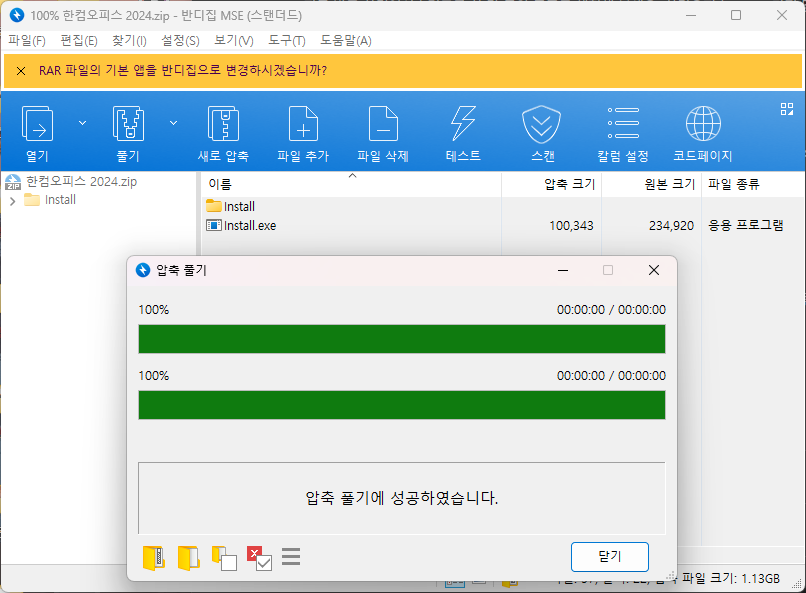Click the 열기 (Open) toolbar icon
This screenshot has width=806, height=593.
click(37, 123)
